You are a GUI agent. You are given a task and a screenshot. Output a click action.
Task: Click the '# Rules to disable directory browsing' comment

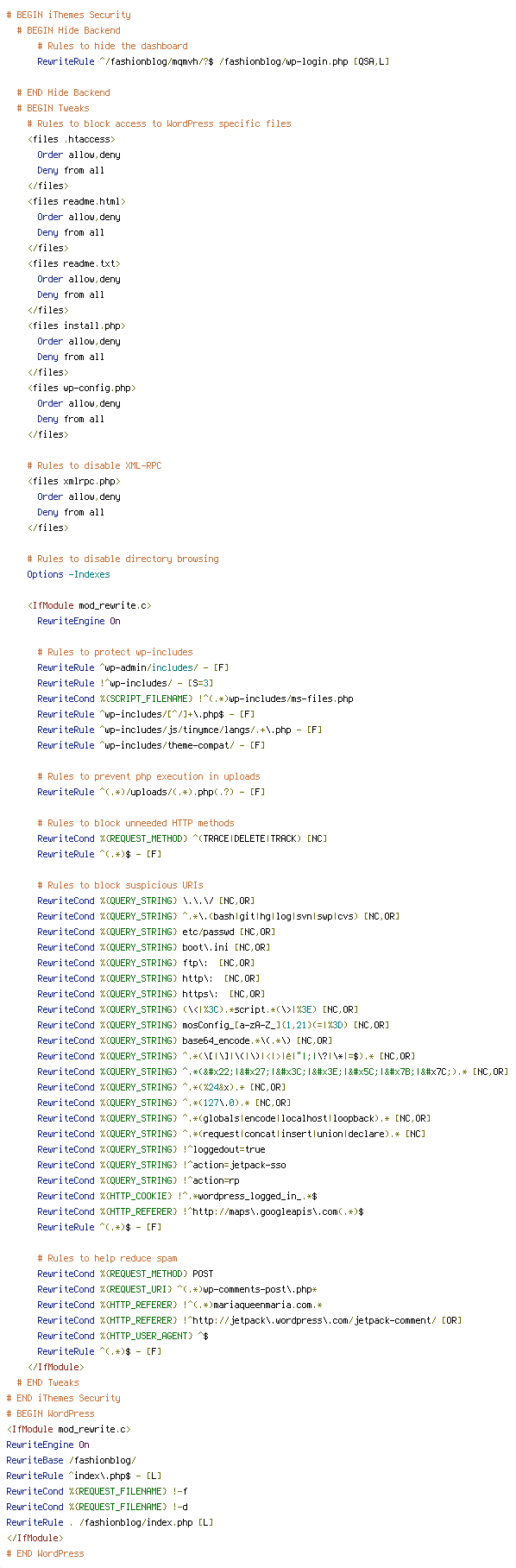point(123,559)
